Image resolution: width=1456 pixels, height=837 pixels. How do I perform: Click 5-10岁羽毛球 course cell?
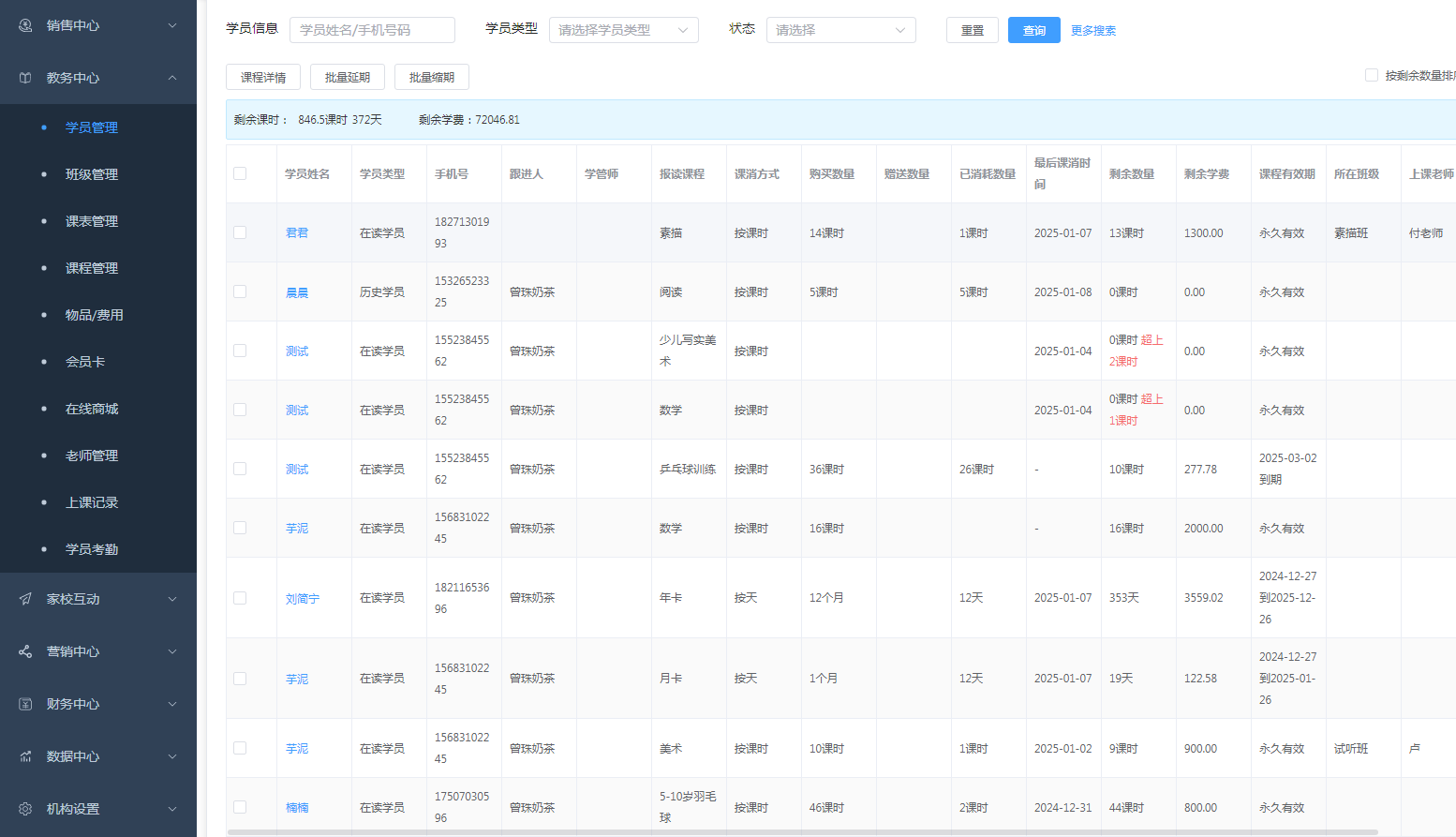point(689,807)
